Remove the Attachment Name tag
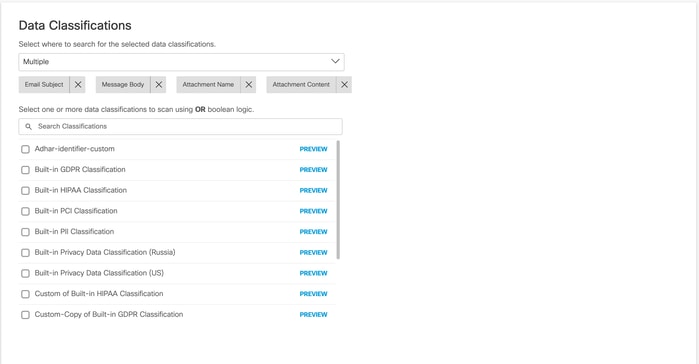 249,85
